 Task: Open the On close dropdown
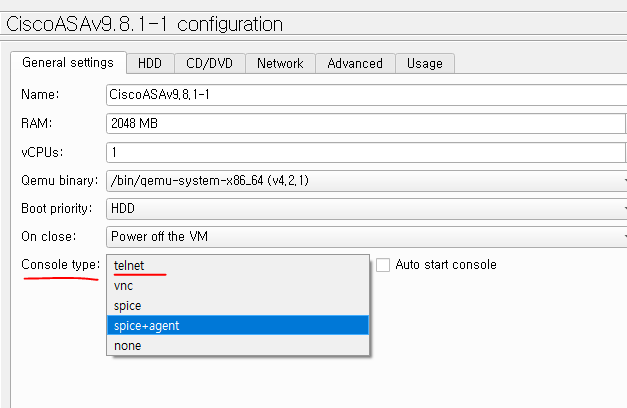(366, 237)
